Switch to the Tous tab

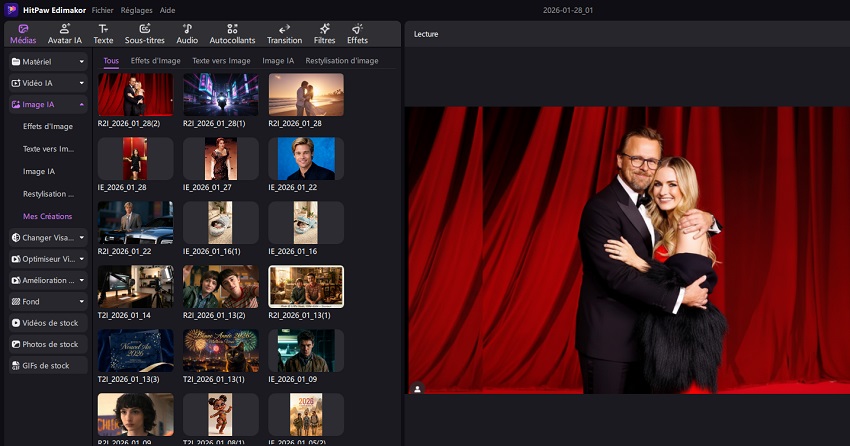pyautogui.click(x=111, y=61)
